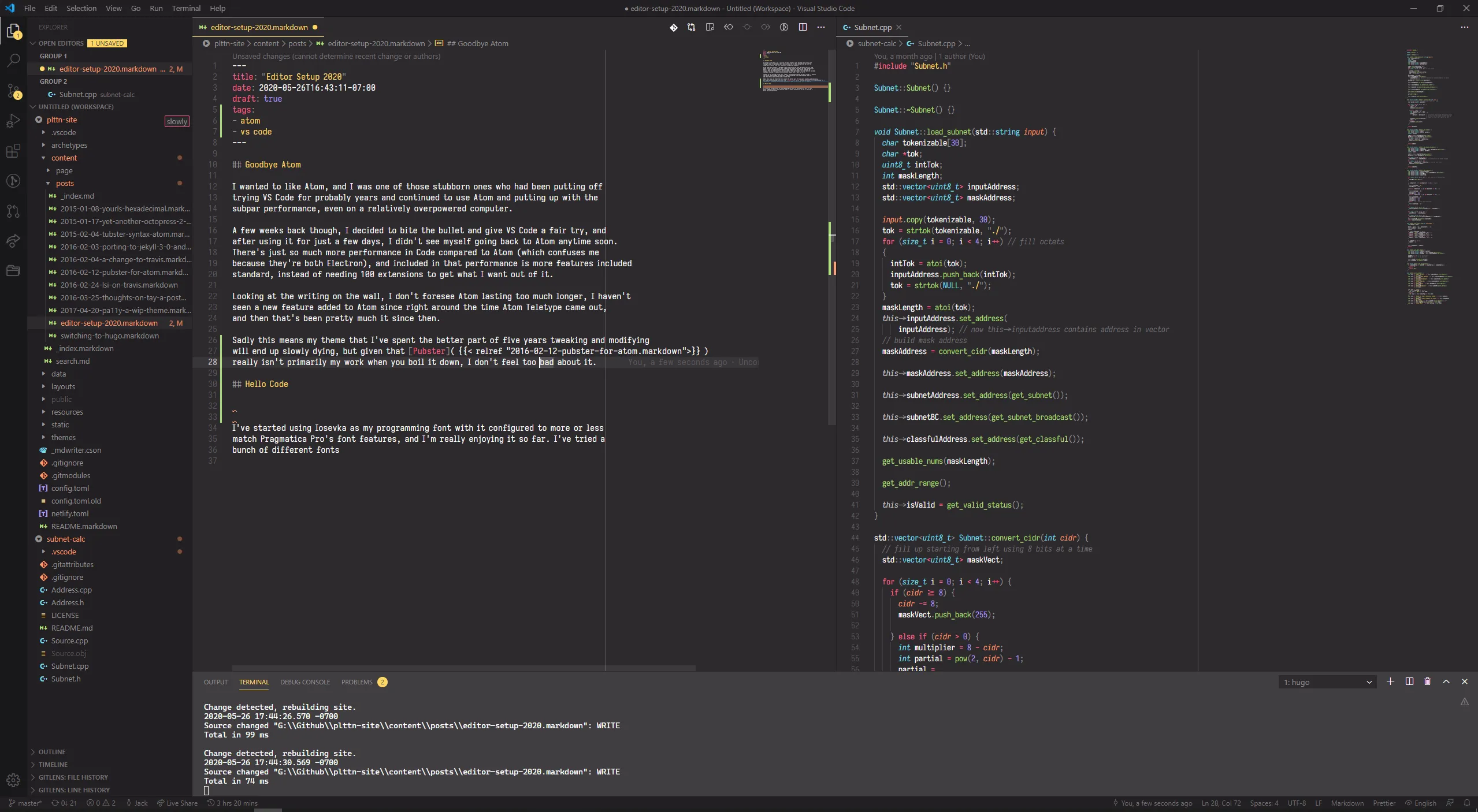Open the Selection menu
This screenshot has height=812, width=1478.
[81, 8]
